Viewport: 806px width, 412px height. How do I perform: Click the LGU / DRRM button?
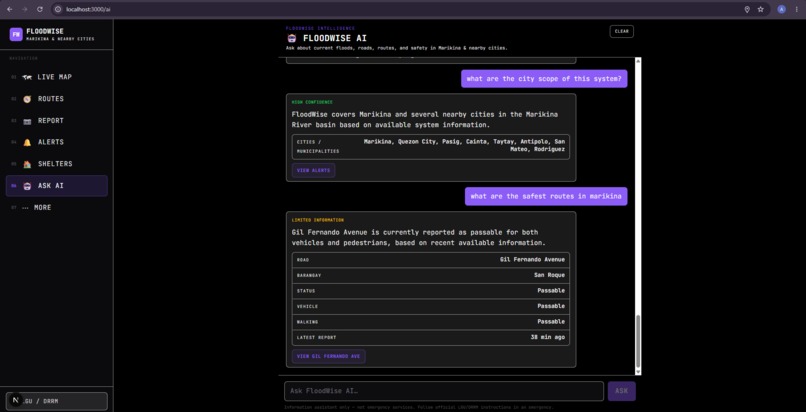point(57,401)
